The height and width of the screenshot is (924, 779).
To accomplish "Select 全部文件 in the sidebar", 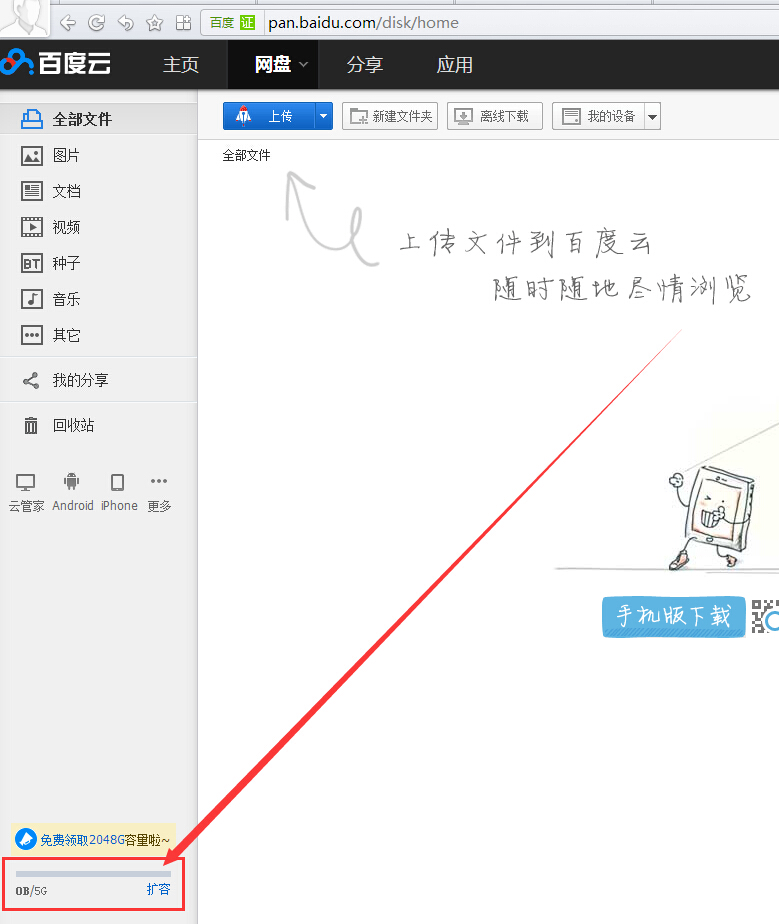I will [98, 119].
